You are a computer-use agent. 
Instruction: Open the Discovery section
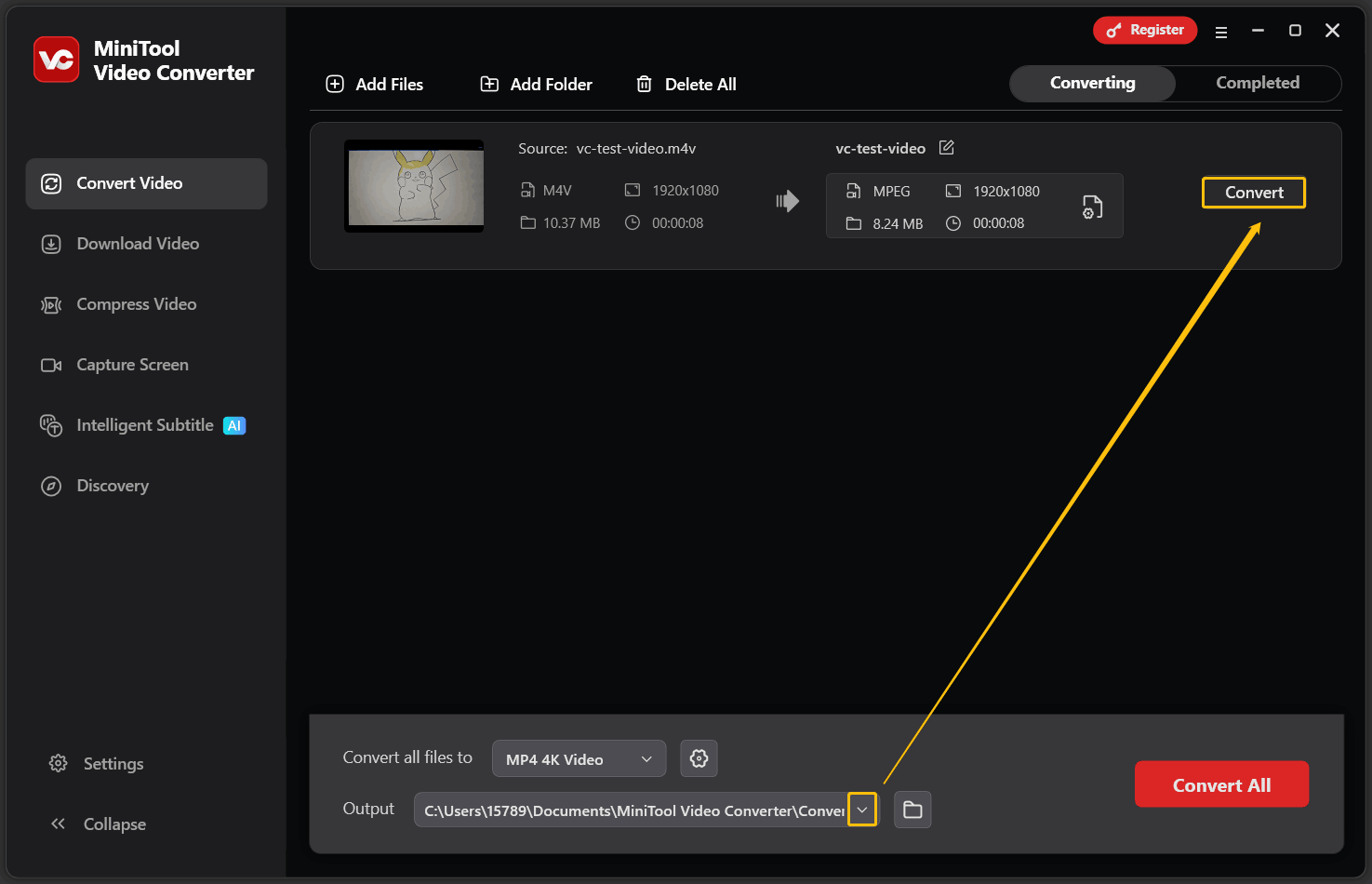coord(112,486)
